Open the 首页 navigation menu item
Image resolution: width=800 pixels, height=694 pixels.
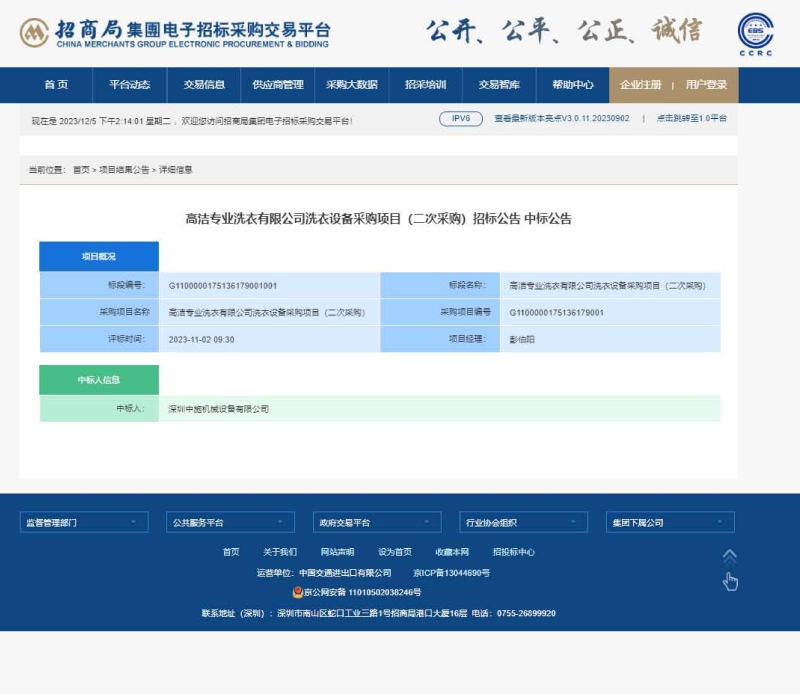56,85
